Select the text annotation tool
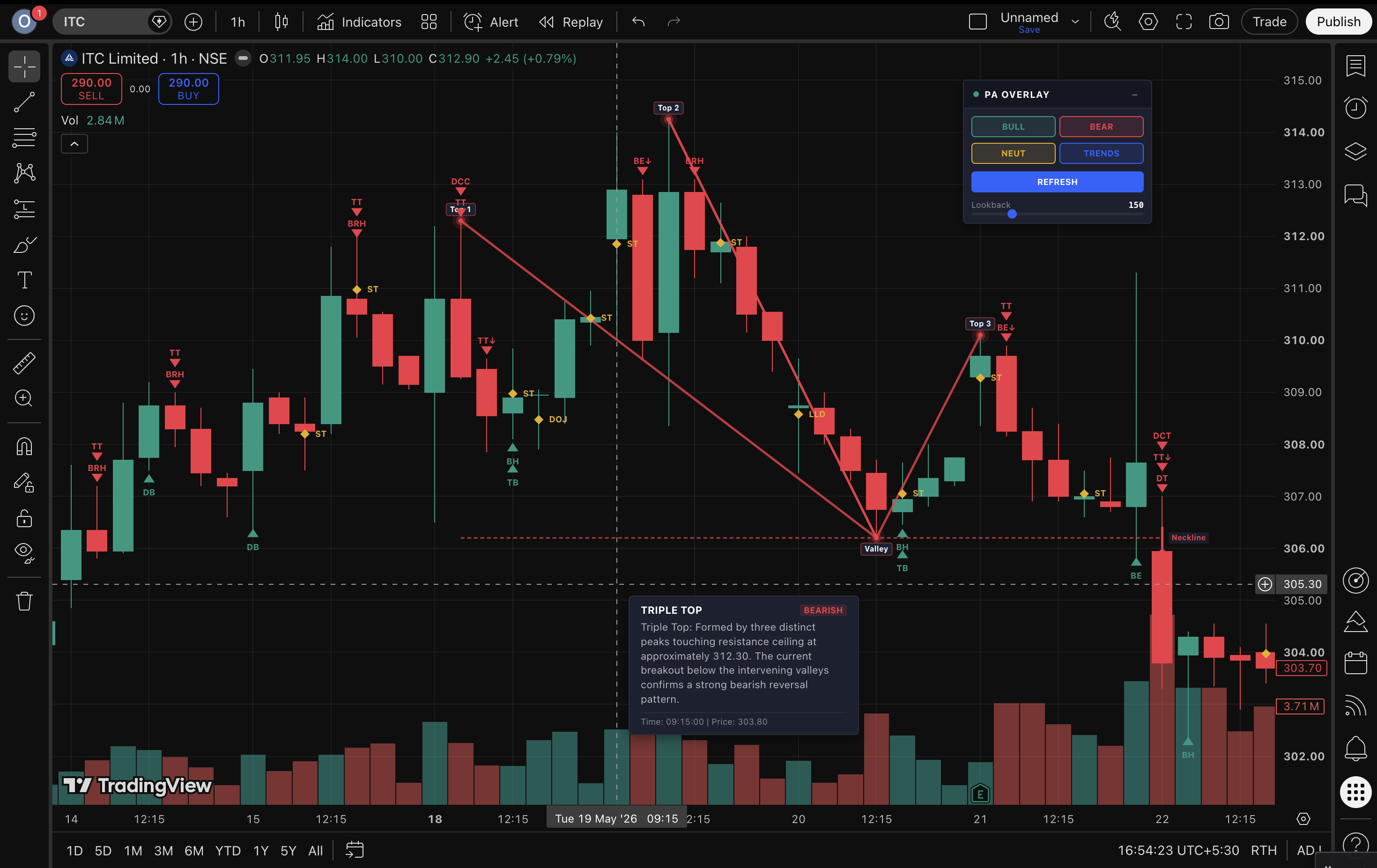The image size is (1377, 868). [x=24, y=280]
